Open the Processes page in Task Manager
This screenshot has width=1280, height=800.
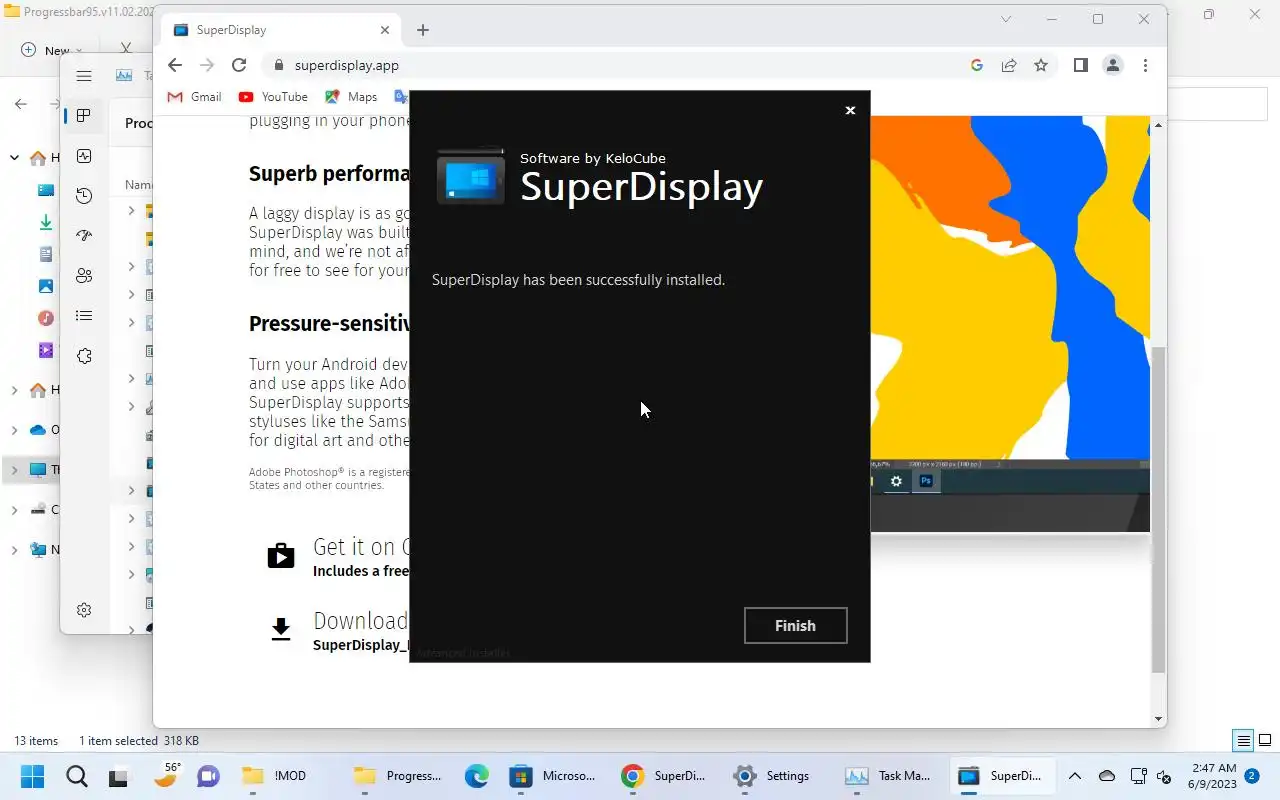click(84, 116)
